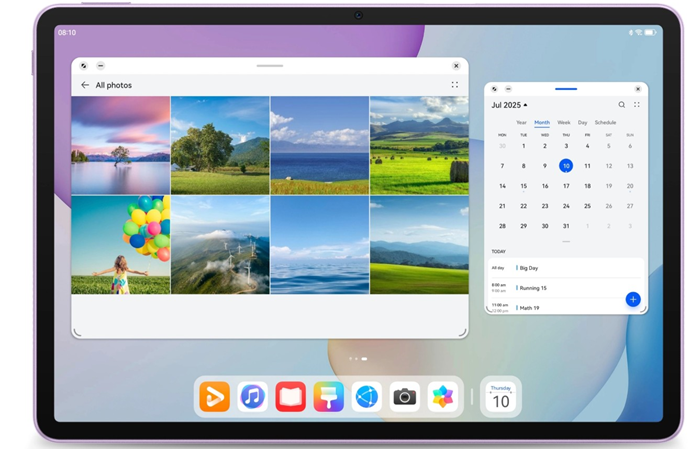Launch the Browser globe app
The width and height of the screenshot is (691, 449).
tap(366, 397)
